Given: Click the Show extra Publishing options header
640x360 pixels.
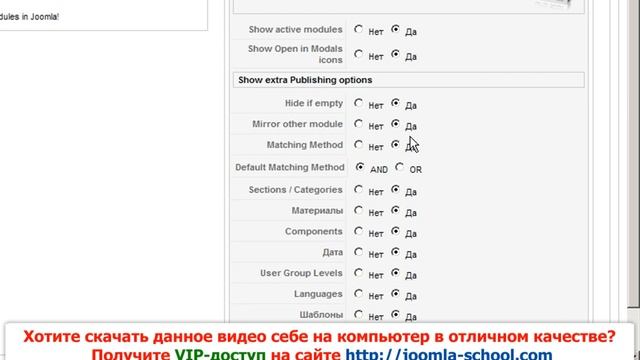Looking at the screenshot, I should point(409,80).
